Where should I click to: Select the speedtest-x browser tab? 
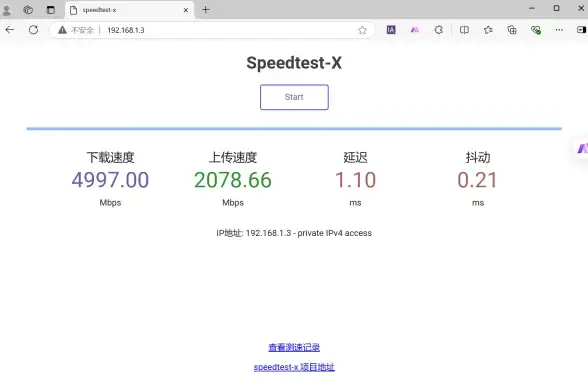(x=130, y=10)
